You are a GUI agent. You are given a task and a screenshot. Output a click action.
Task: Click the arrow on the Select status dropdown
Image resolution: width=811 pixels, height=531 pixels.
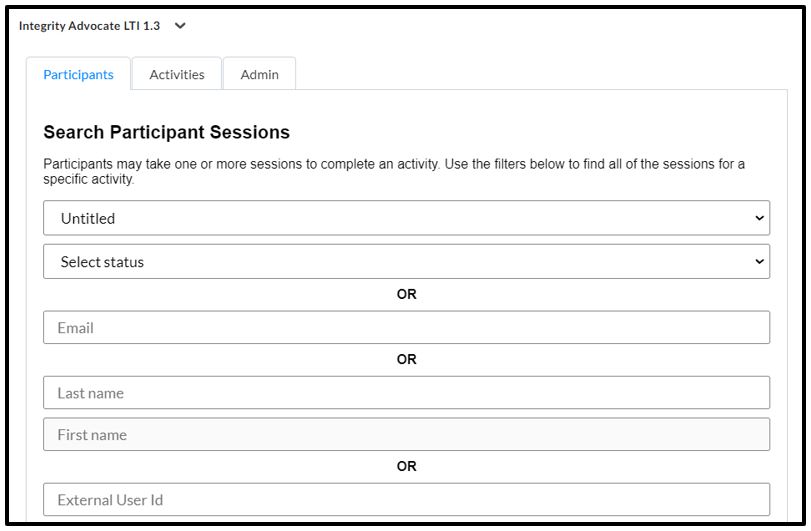[x=760, y=262]
